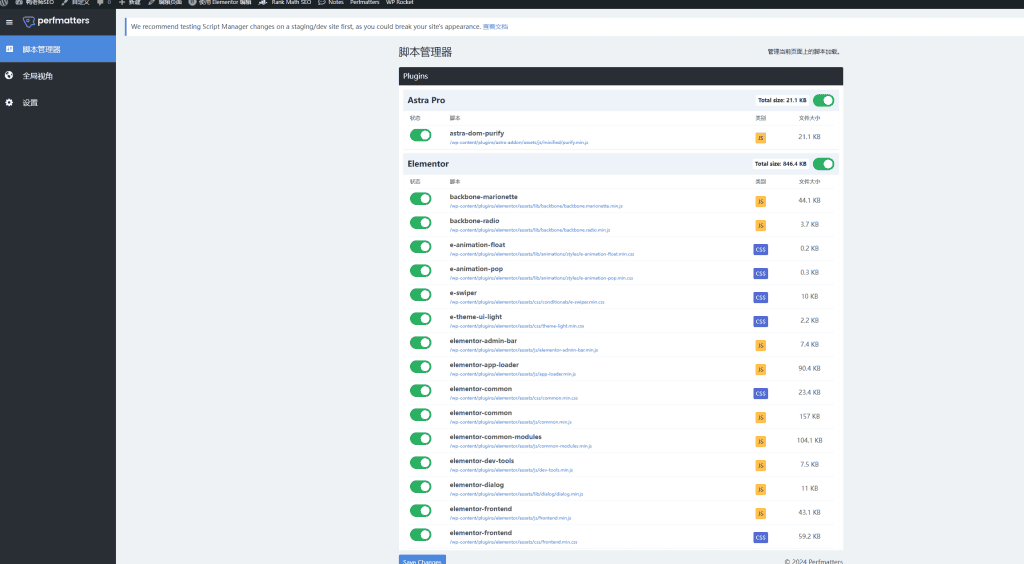Click the 脚本管理器 sidebar icon
This screenshot has width=1024, height=564.
(9, 49)
